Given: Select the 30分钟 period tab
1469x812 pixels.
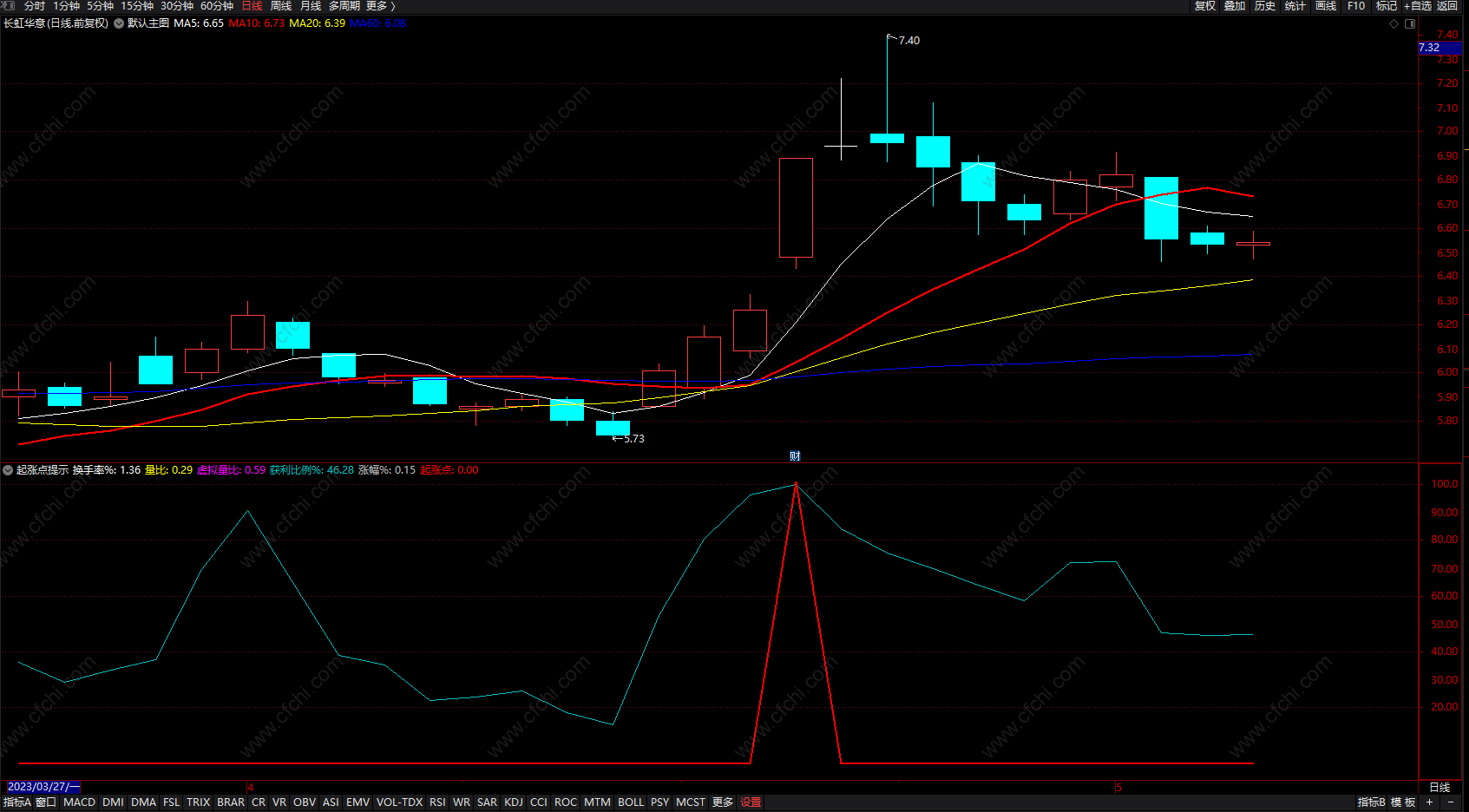Looking at the screenshot, I should tap(177, 6).
